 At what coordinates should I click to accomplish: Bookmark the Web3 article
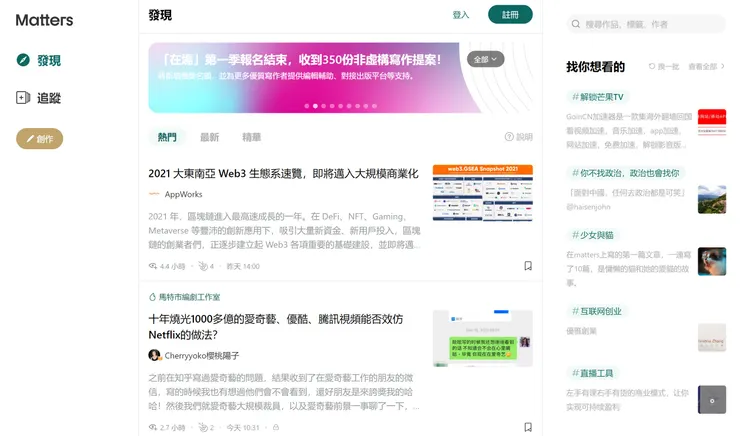click(x=528, y=266)
